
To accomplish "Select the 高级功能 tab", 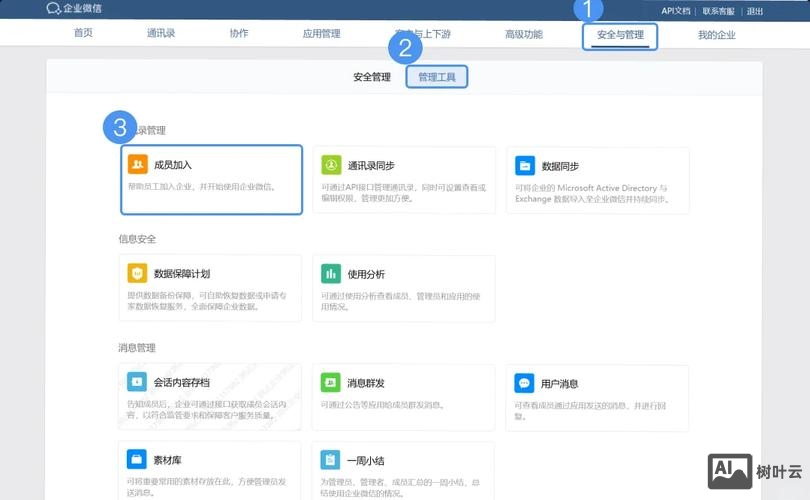I will [x=524, y=34].
